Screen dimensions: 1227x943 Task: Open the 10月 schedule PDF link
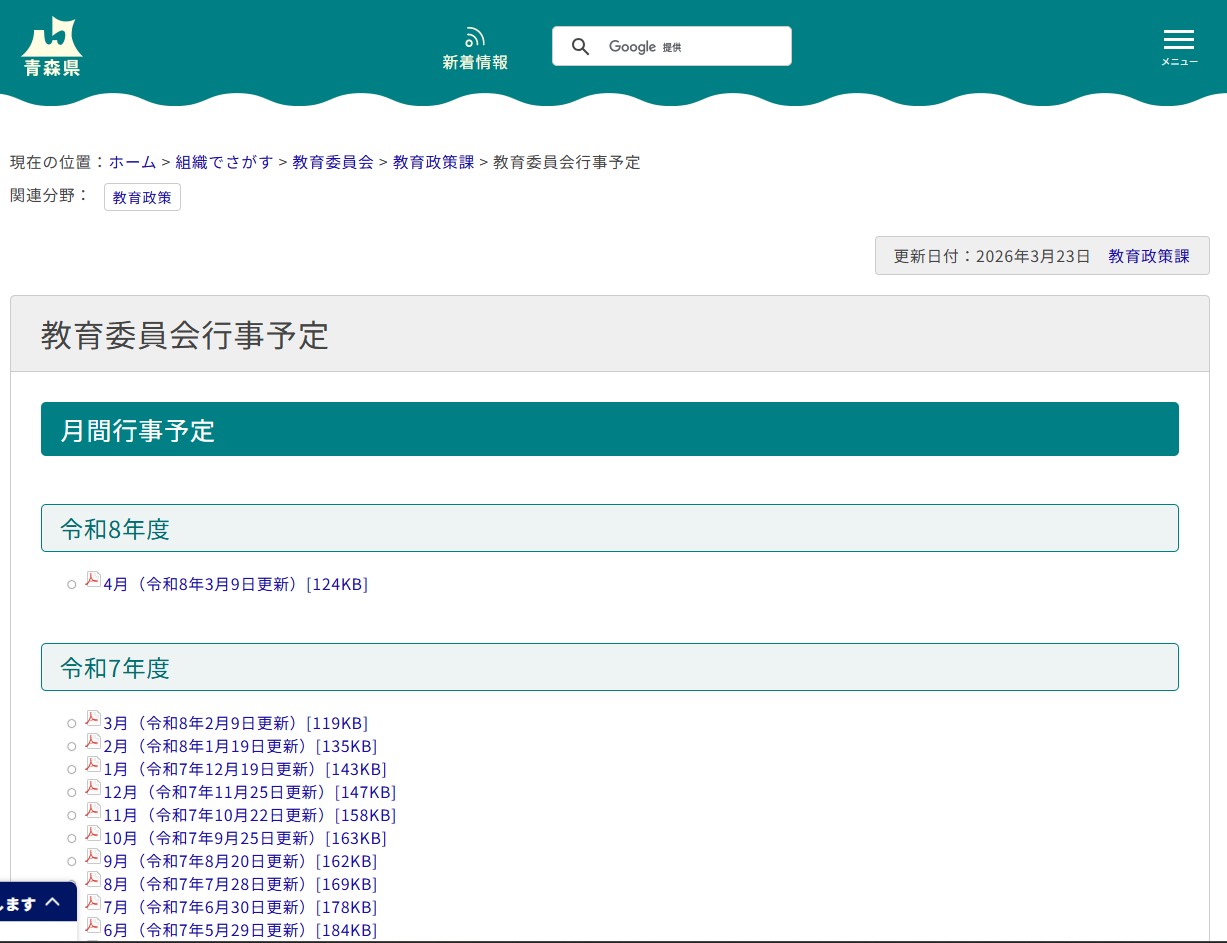[244, 838]
